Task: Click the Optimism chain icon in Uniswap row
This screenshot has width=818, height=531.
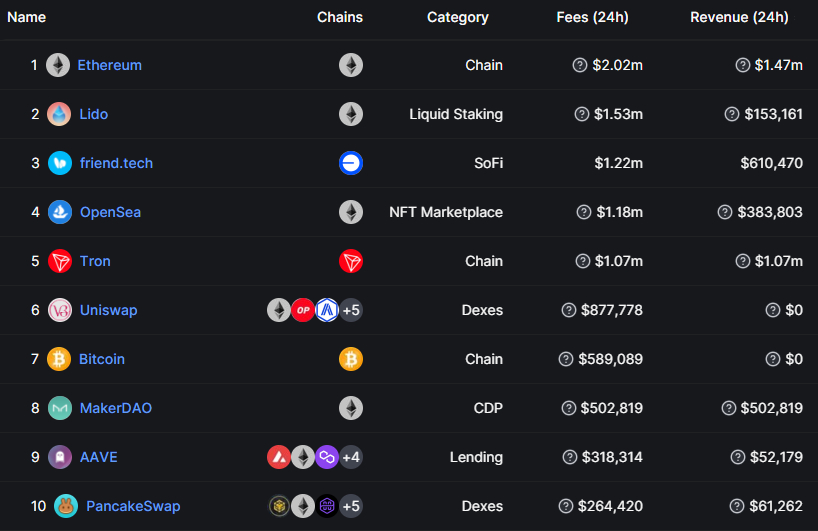Action: [303, 310]
